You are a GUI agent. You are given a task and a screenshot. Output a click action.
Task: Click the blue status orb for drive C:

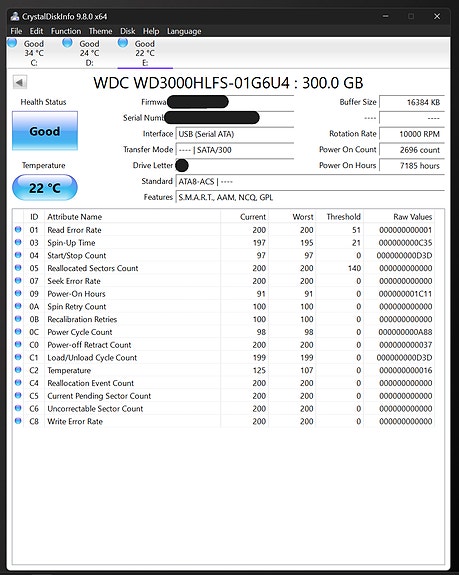click(x=12, y=43)
